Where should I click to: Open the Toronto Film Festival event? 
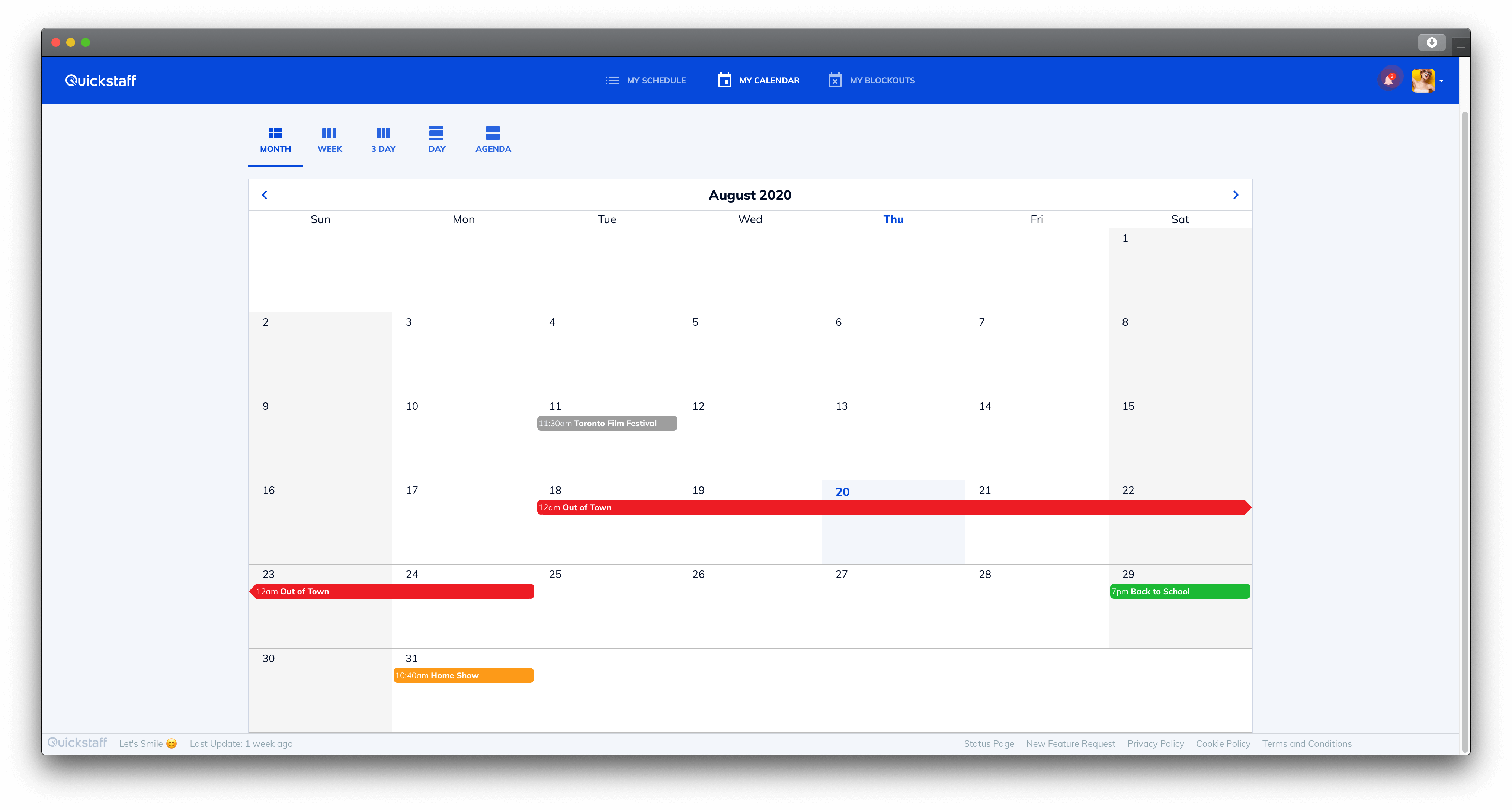[606, 423]
